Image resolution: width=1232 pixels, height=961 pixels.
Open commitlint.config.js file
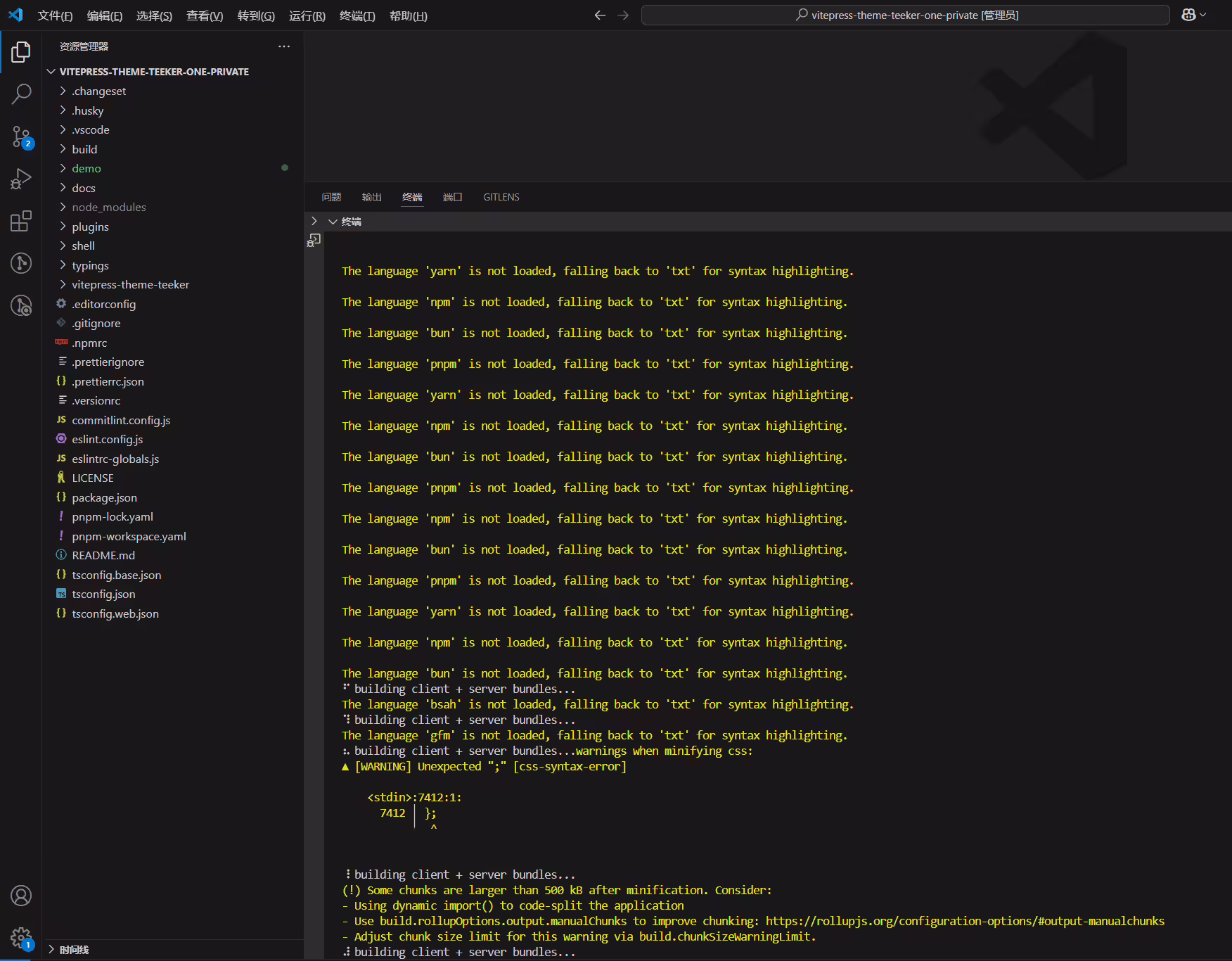[x=121, y=420]
